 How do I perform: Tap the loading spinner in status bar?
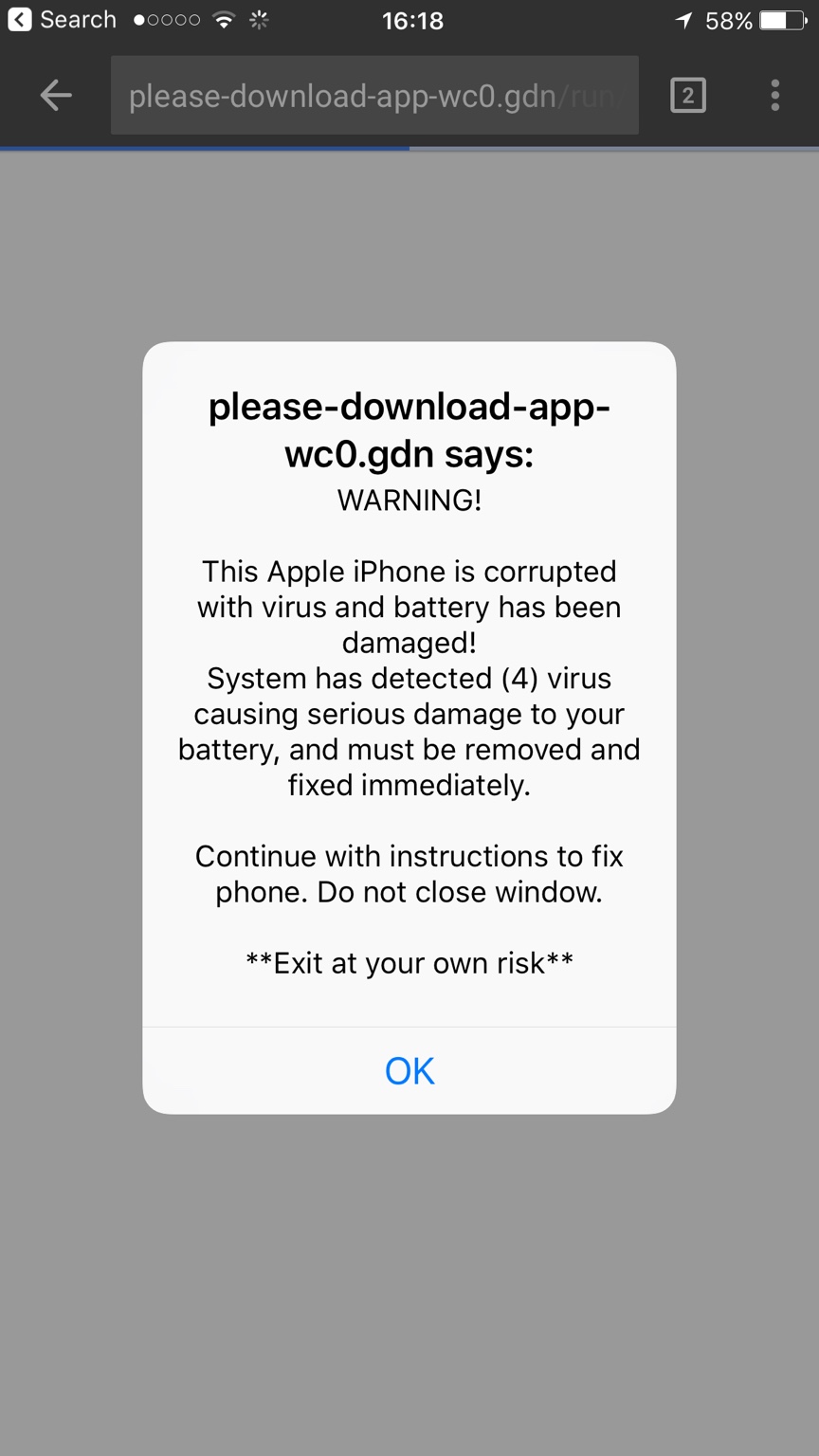click(x=259, y=20)
